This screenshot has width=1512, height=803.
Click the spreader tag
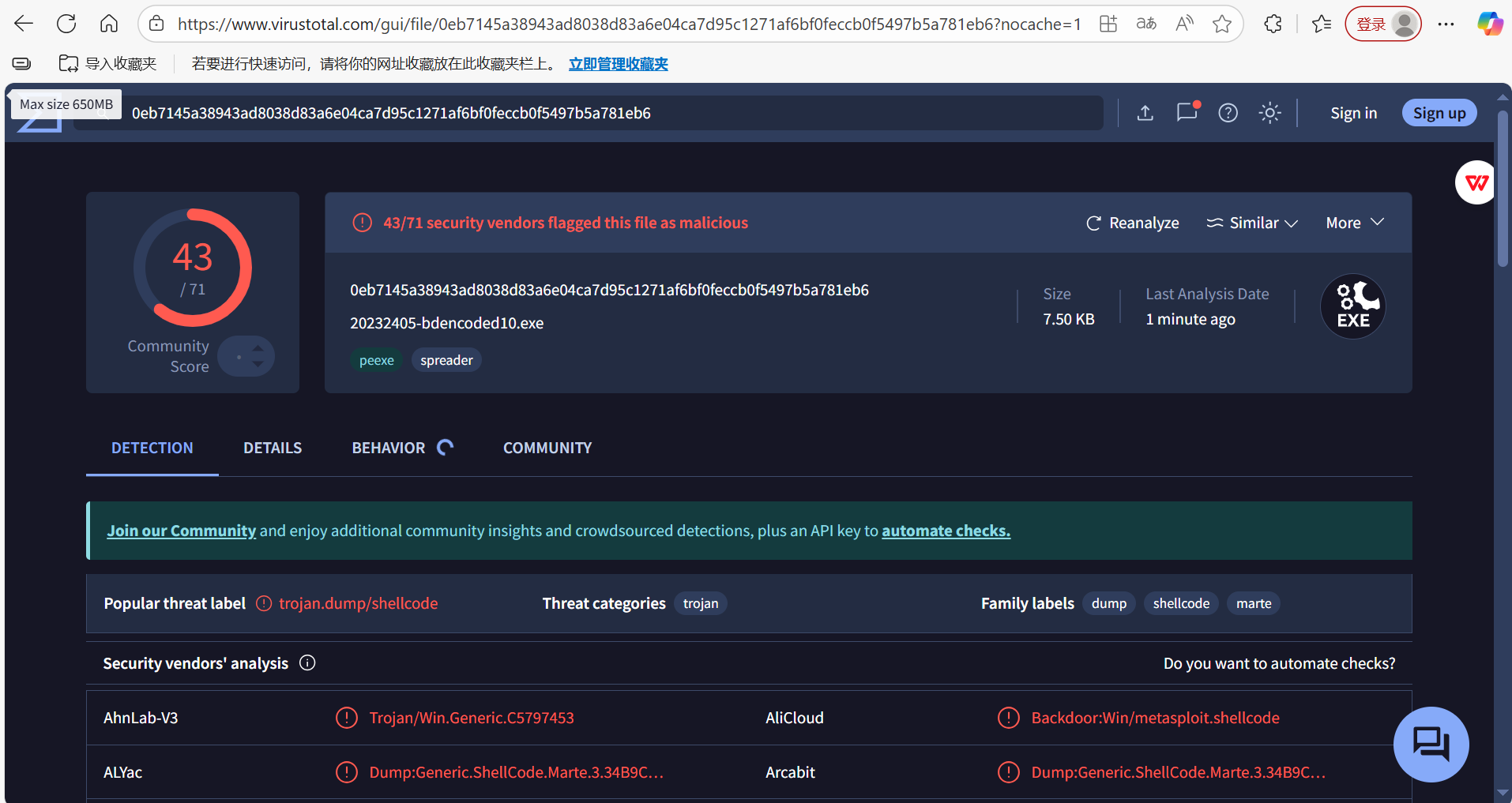point(446,360)
